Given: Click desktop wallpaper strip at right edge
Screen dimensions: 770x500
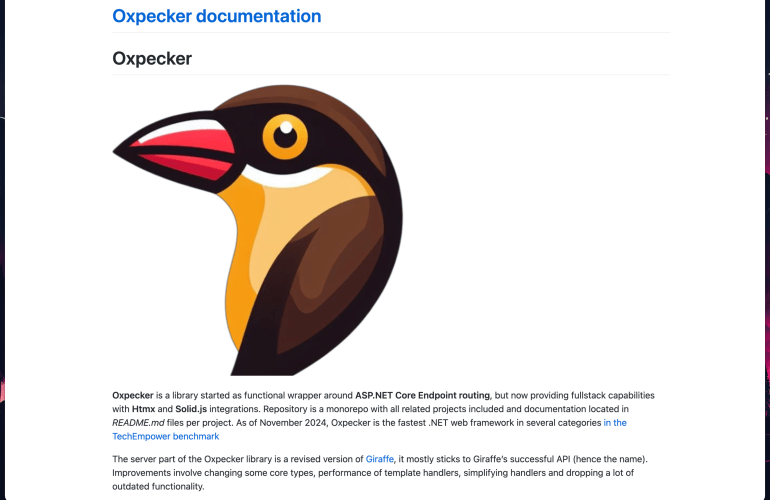Looking at the screenshot, I should click(x=767, y=250).
